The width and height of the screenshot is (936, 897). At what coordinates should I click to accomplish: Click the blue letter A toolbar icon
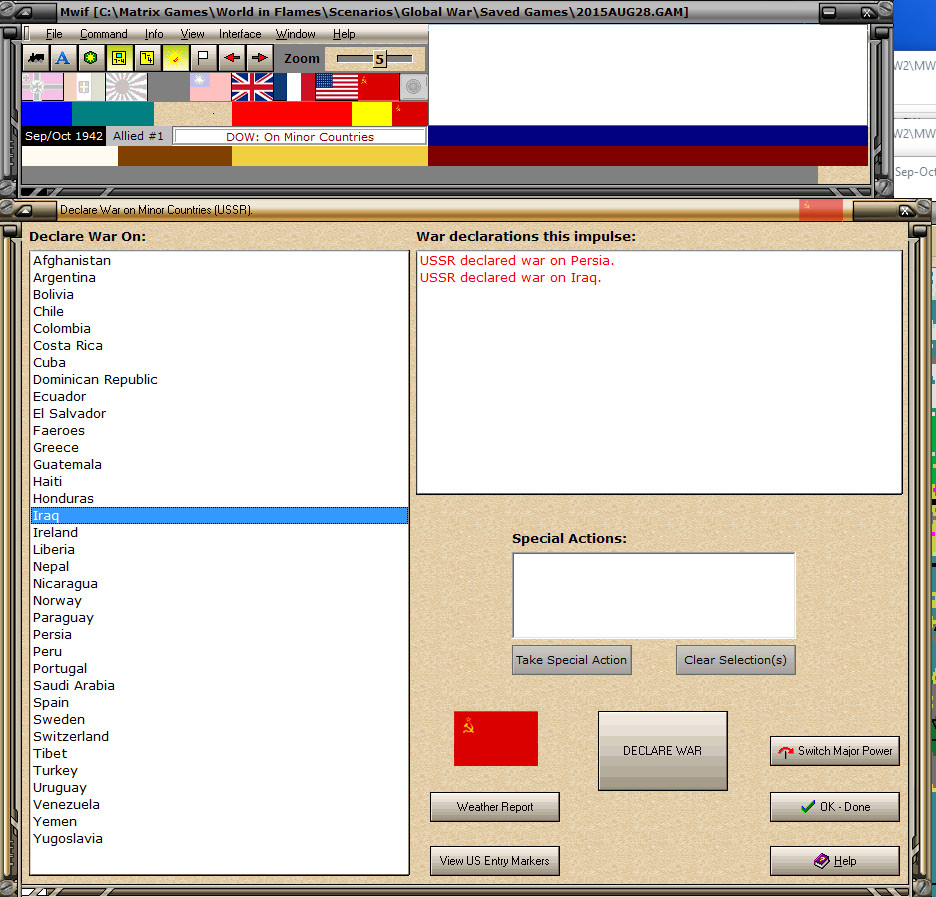(62, 58)
